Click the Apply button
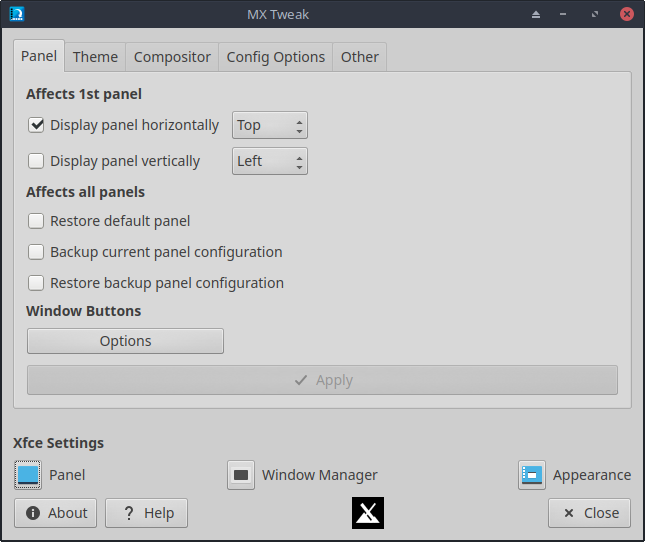The image size is (645, 542). [322, 380]
